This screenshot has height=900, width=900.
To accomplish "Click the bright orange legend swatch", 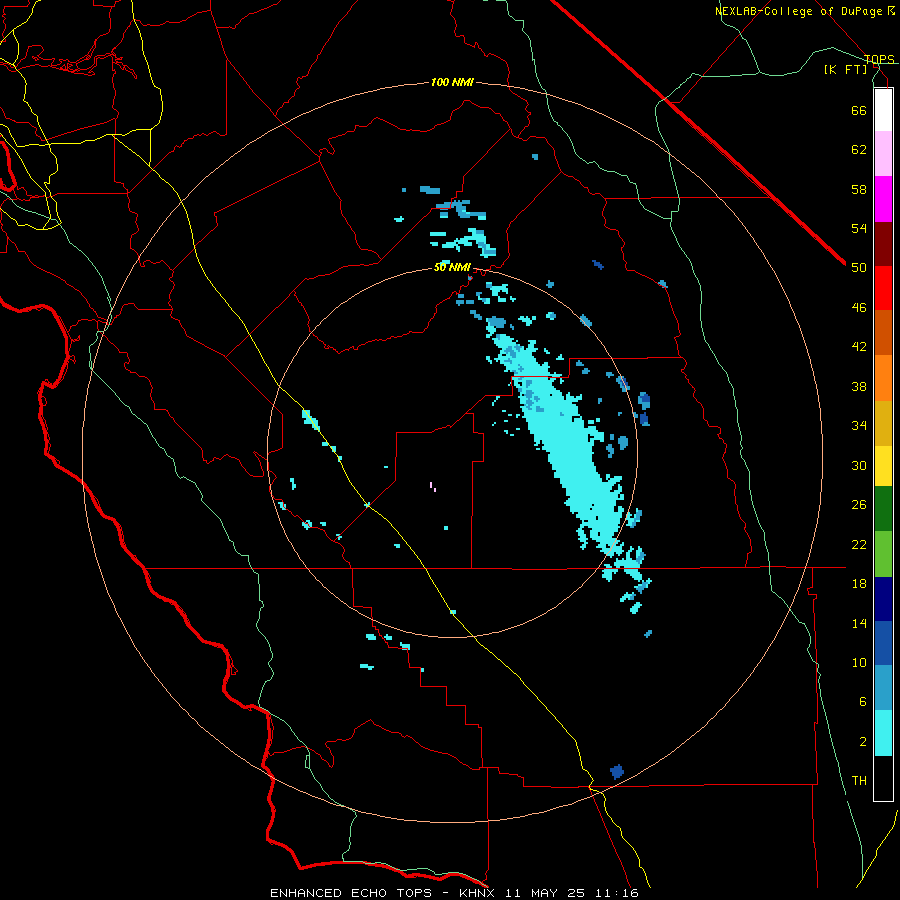I will point(883,378).
